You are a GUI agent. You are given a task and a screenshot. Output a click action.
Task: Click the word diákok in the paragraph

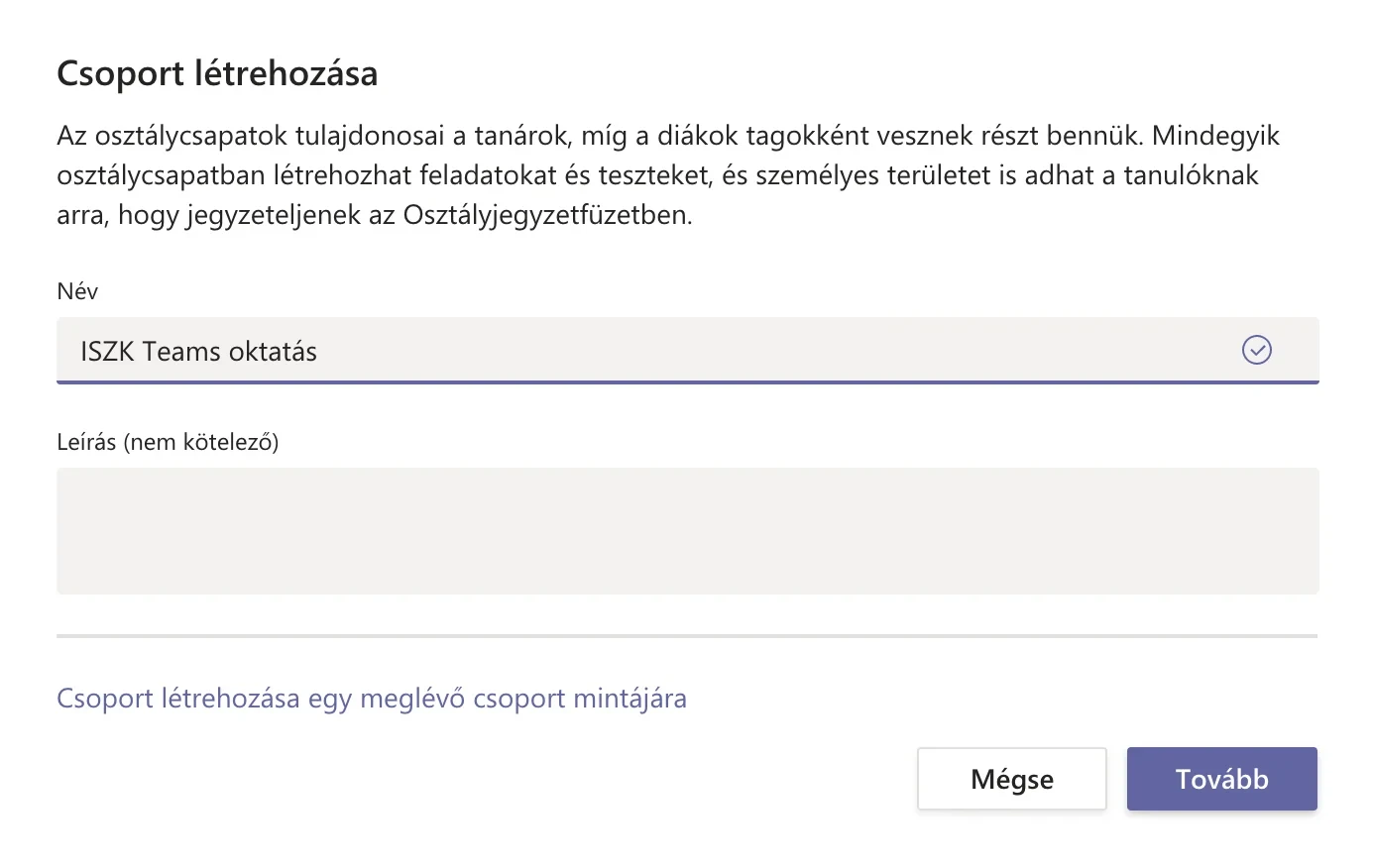(698, 136)
